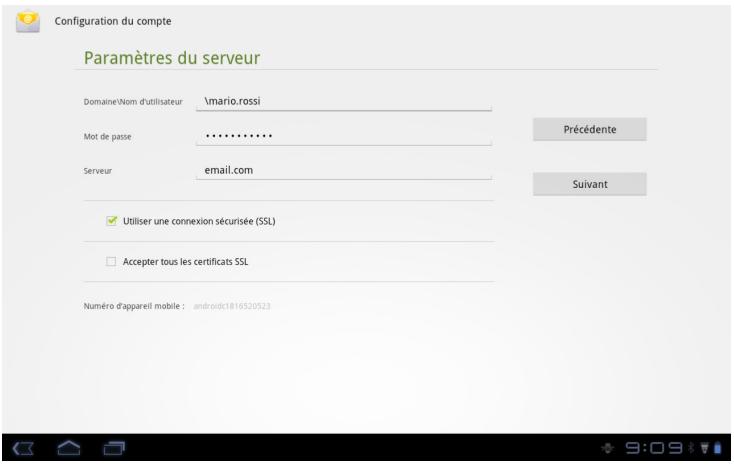
Task: Tap the Android back navigation icon
Action: pyautogui.click(x=23, y=448)
